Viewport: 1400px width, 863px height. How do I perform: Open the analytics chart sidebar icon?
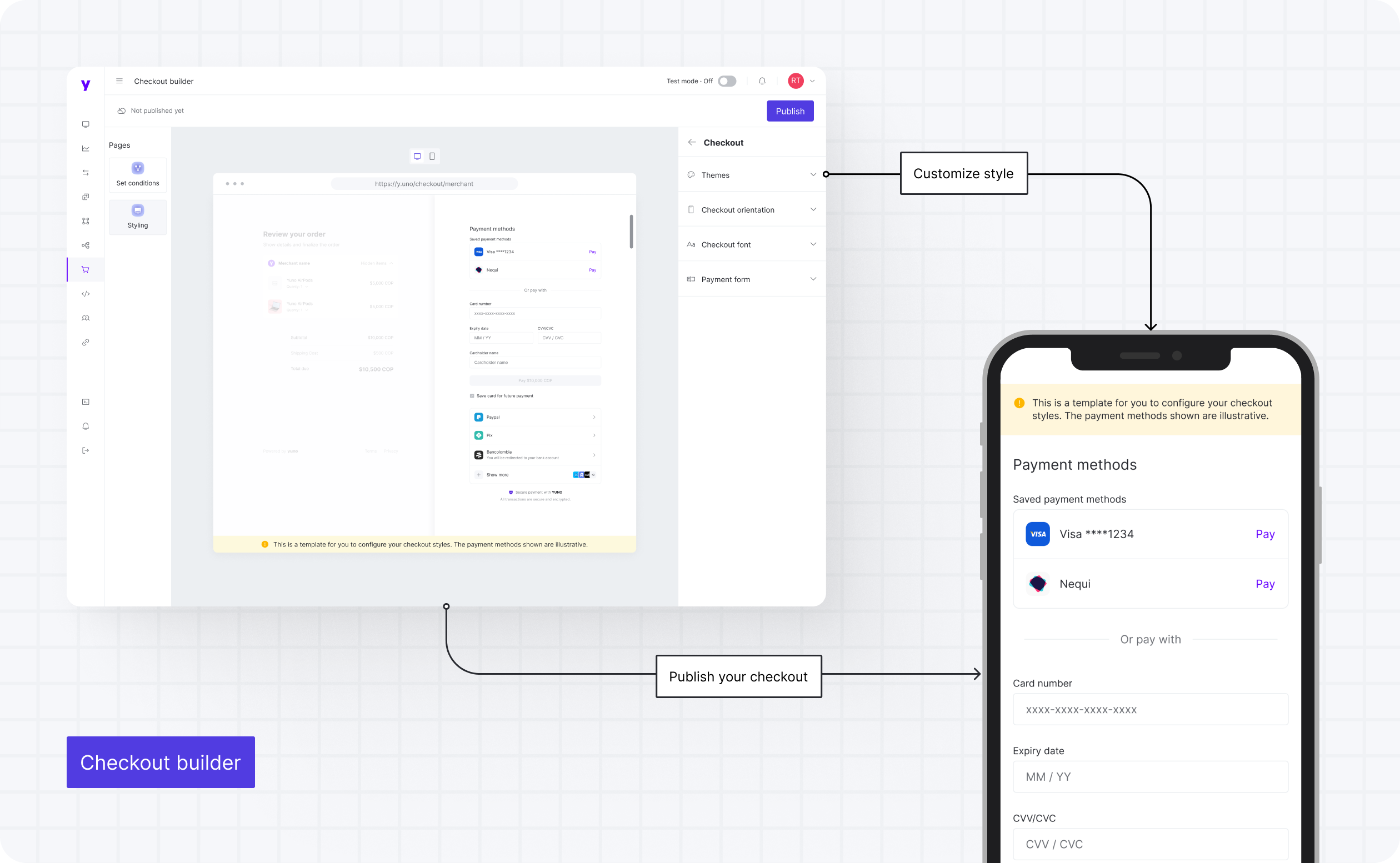point(86,148)
